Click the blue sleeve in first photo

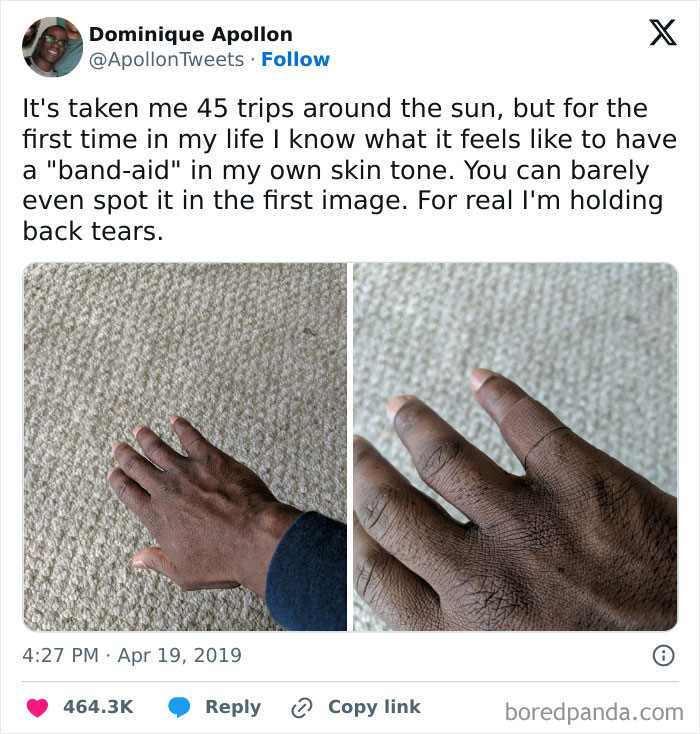[x=307, y=570]
